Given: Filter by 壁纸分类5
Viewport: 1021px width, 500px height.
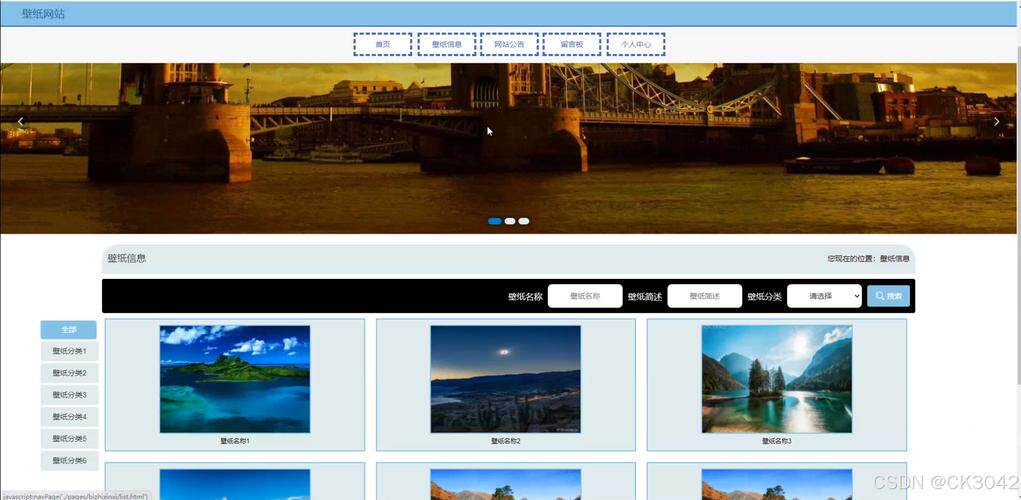Looking at the screenshot, I should pos(69,439).
